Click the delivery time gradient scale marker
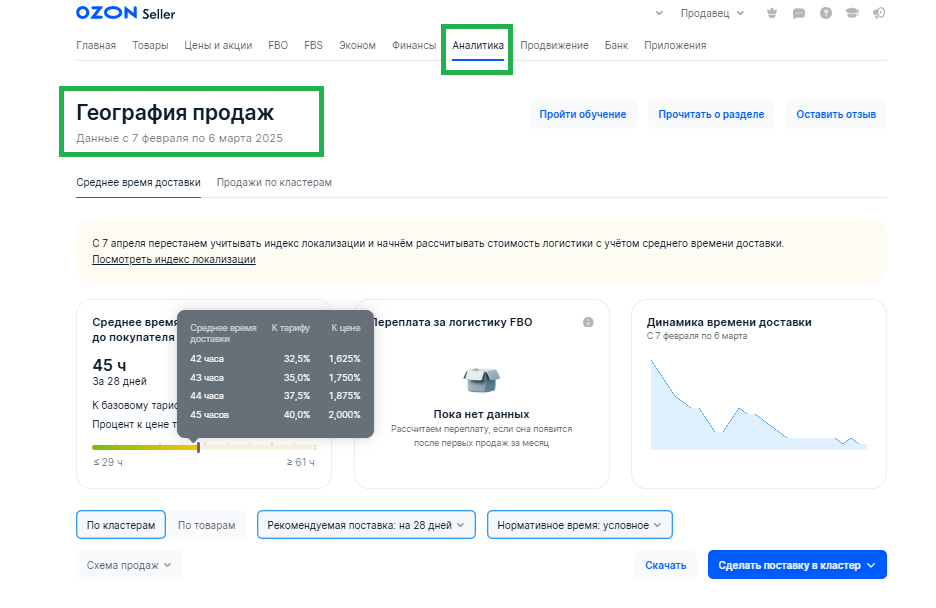Image resolution: width=936 pixels, height=608 pixels. click(198, 446)
